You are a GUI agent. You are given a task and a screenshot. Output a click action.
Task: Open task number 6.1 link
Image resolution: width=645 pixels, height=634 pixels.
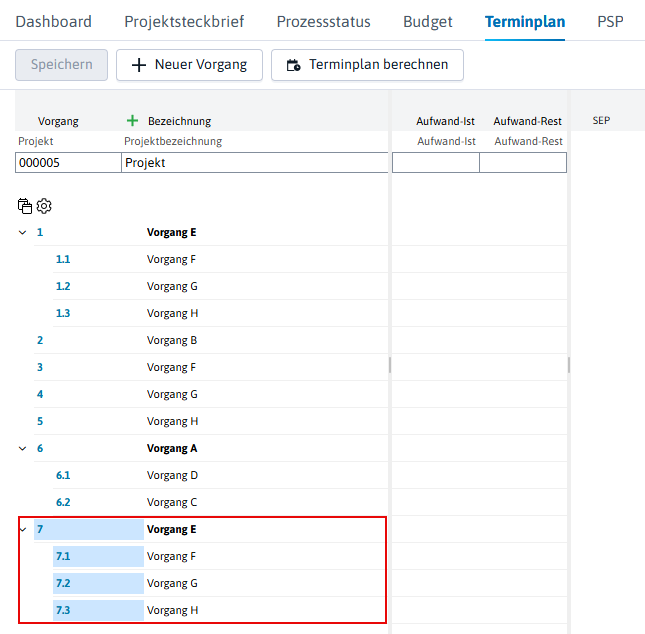click(x=63, y=475)
